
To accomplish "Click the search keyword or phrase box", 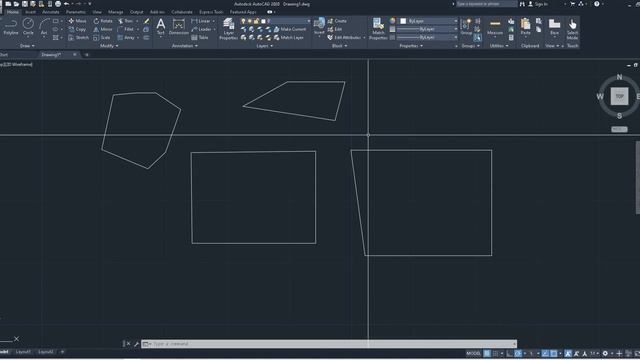I will pos(487,4).
